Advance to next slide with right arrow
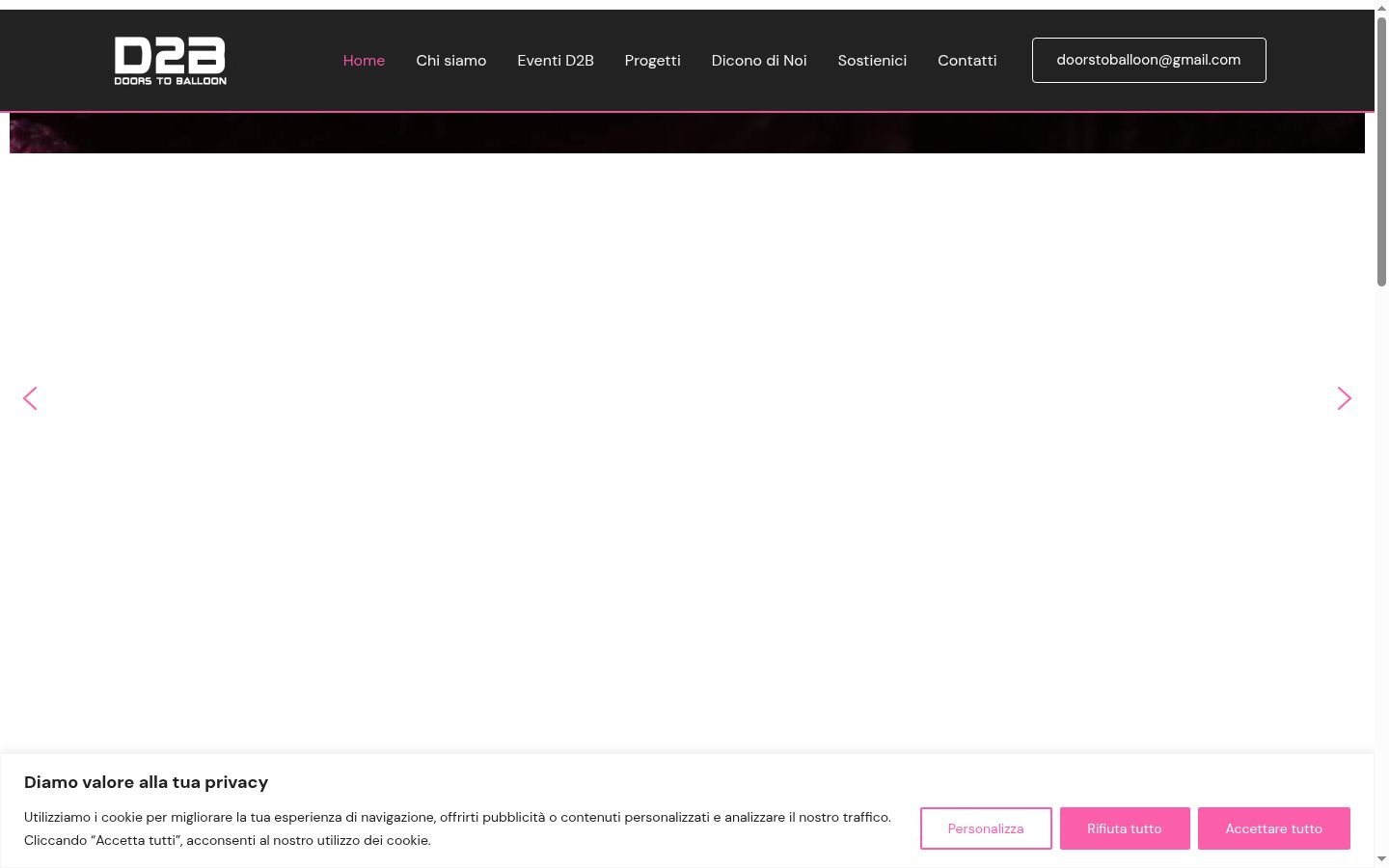The height and width of the screenshot is (868, 1389). coord(1345,398)
